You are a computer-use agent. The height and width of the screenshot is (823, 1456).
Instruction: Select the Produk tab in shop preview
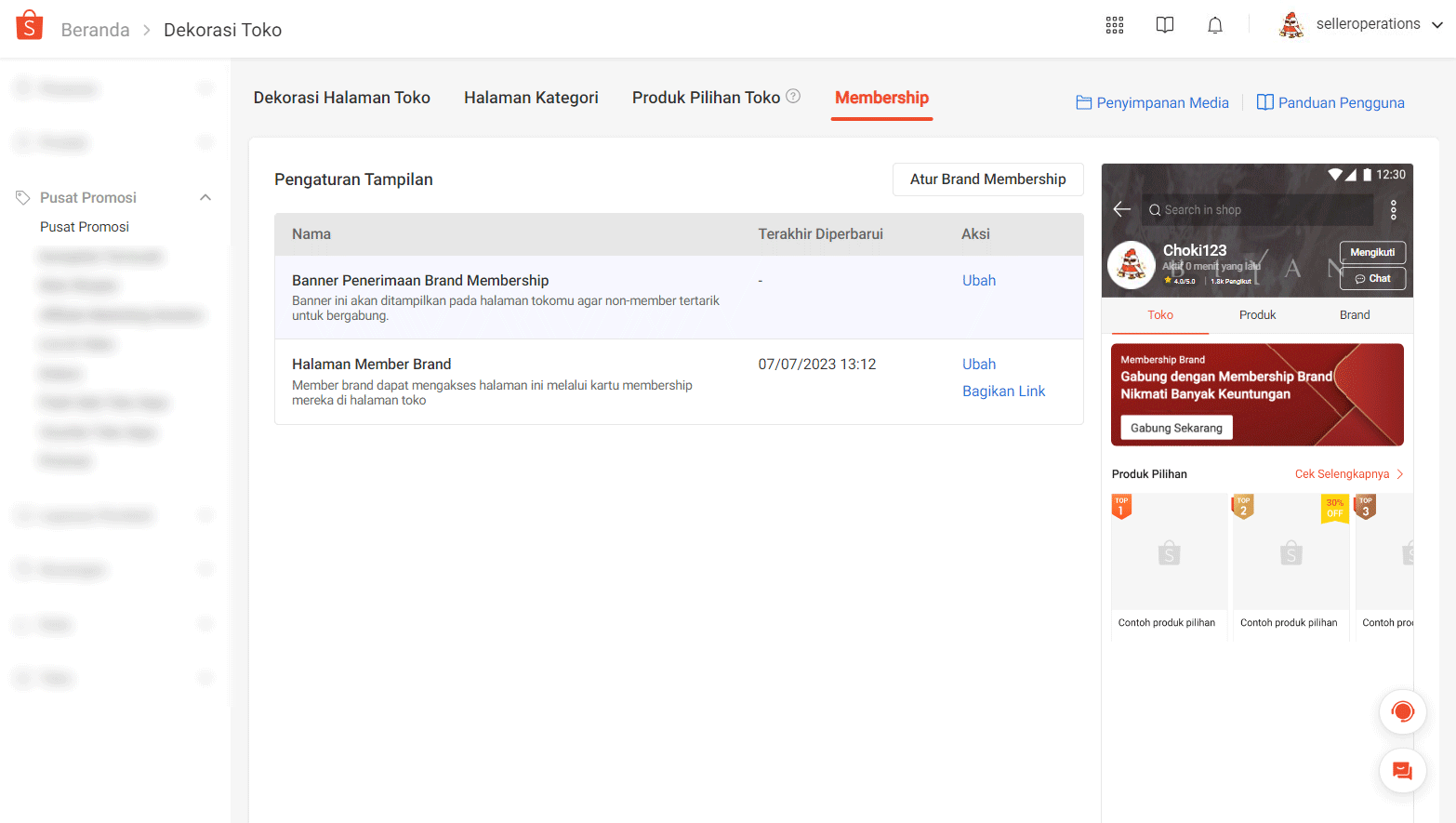[1257, 315]
